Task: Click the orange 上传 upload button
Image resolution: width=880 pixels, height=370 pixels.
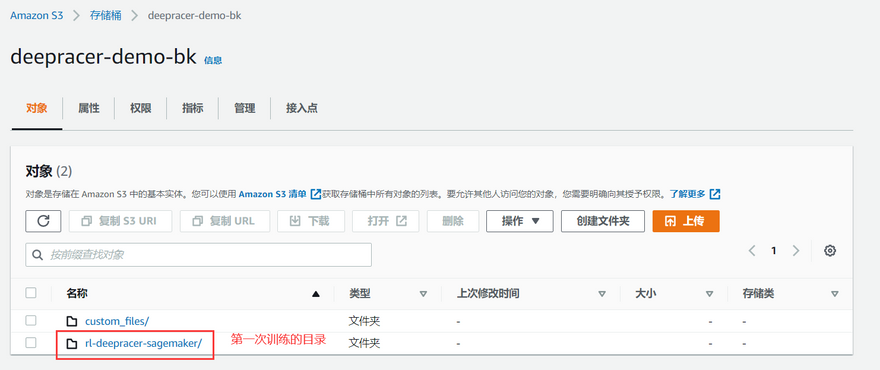Action: click(x=686, y=221)
